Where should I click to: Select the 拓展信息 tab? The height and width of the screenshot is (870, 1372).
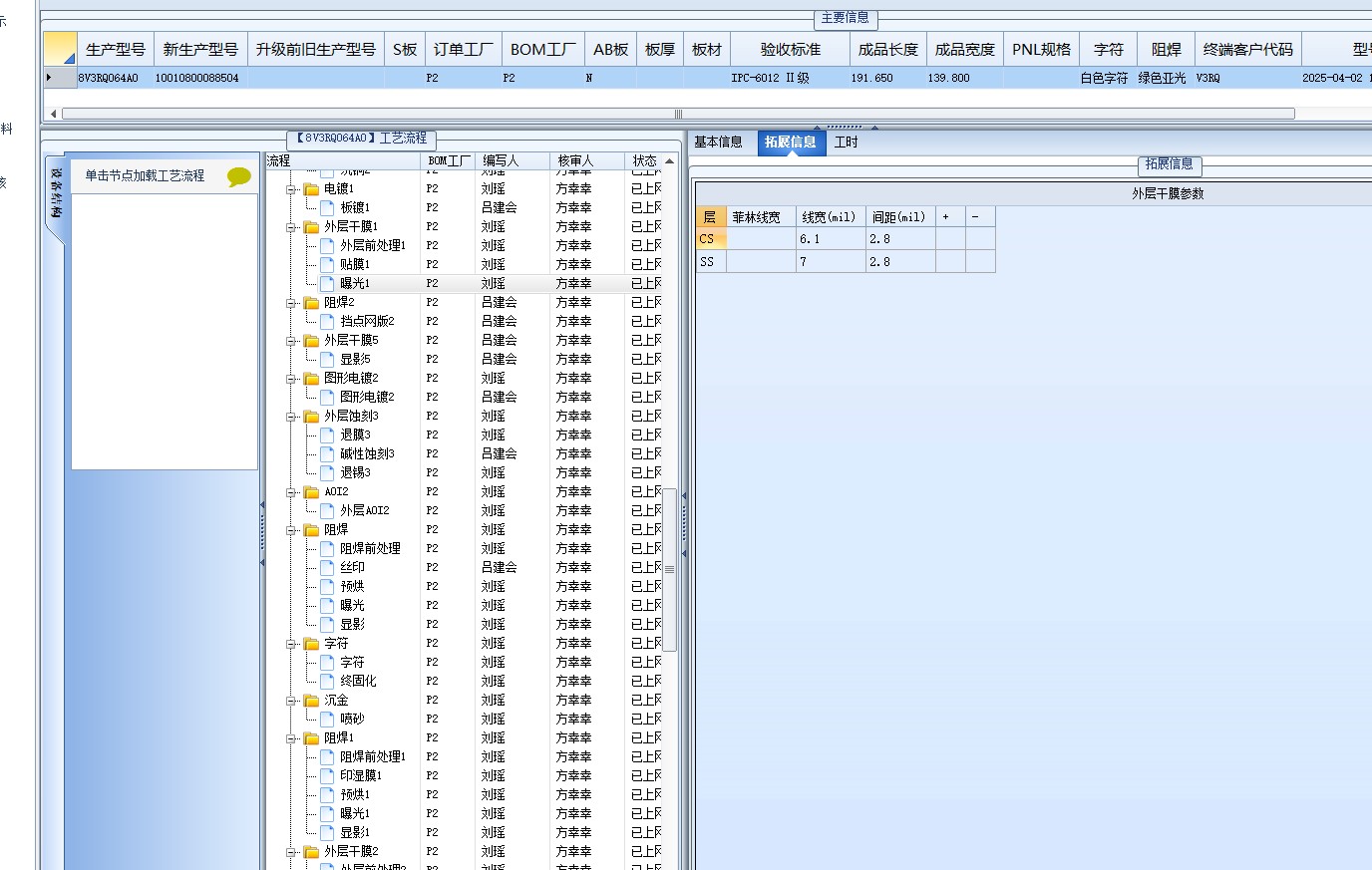click(x=791, y=143)
